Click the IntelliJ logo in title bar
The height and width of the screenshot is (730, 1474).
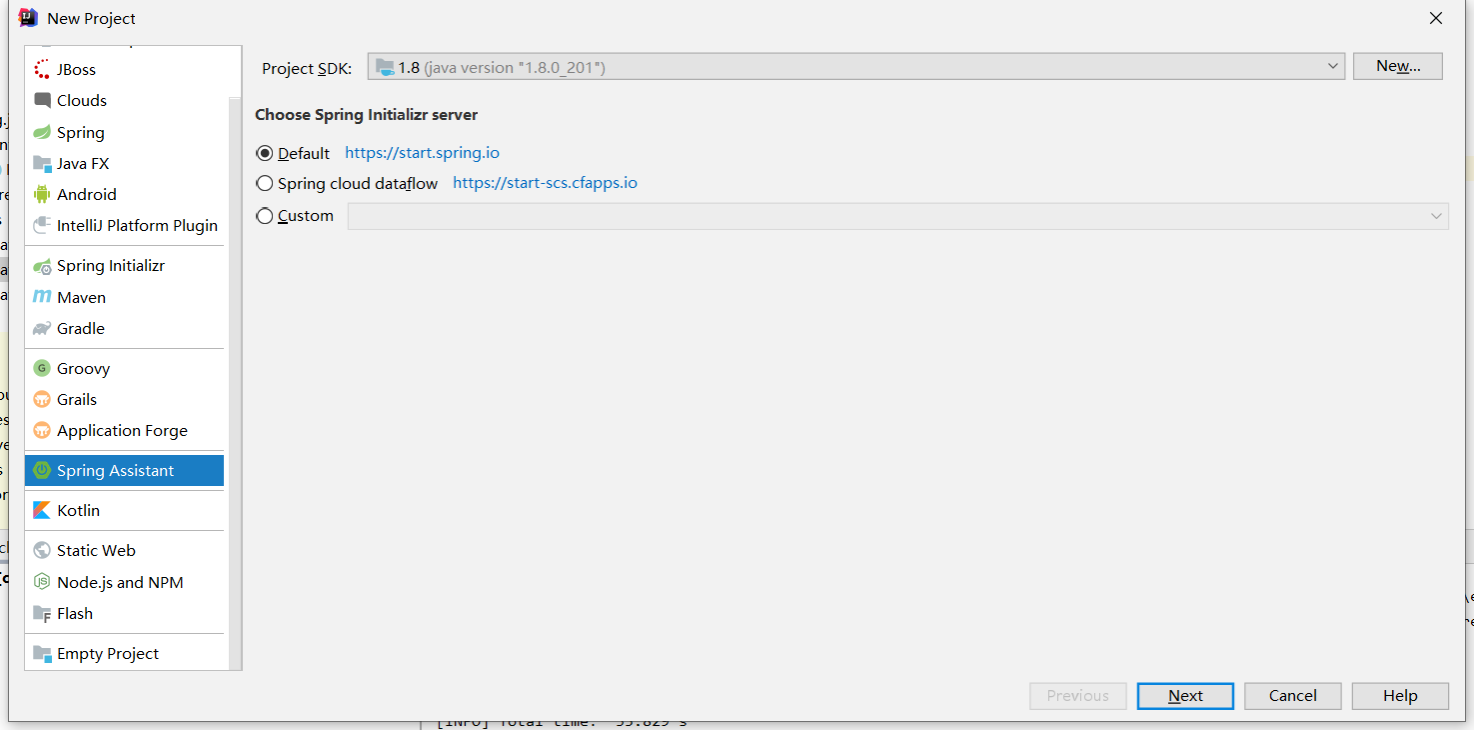[28, 18]
